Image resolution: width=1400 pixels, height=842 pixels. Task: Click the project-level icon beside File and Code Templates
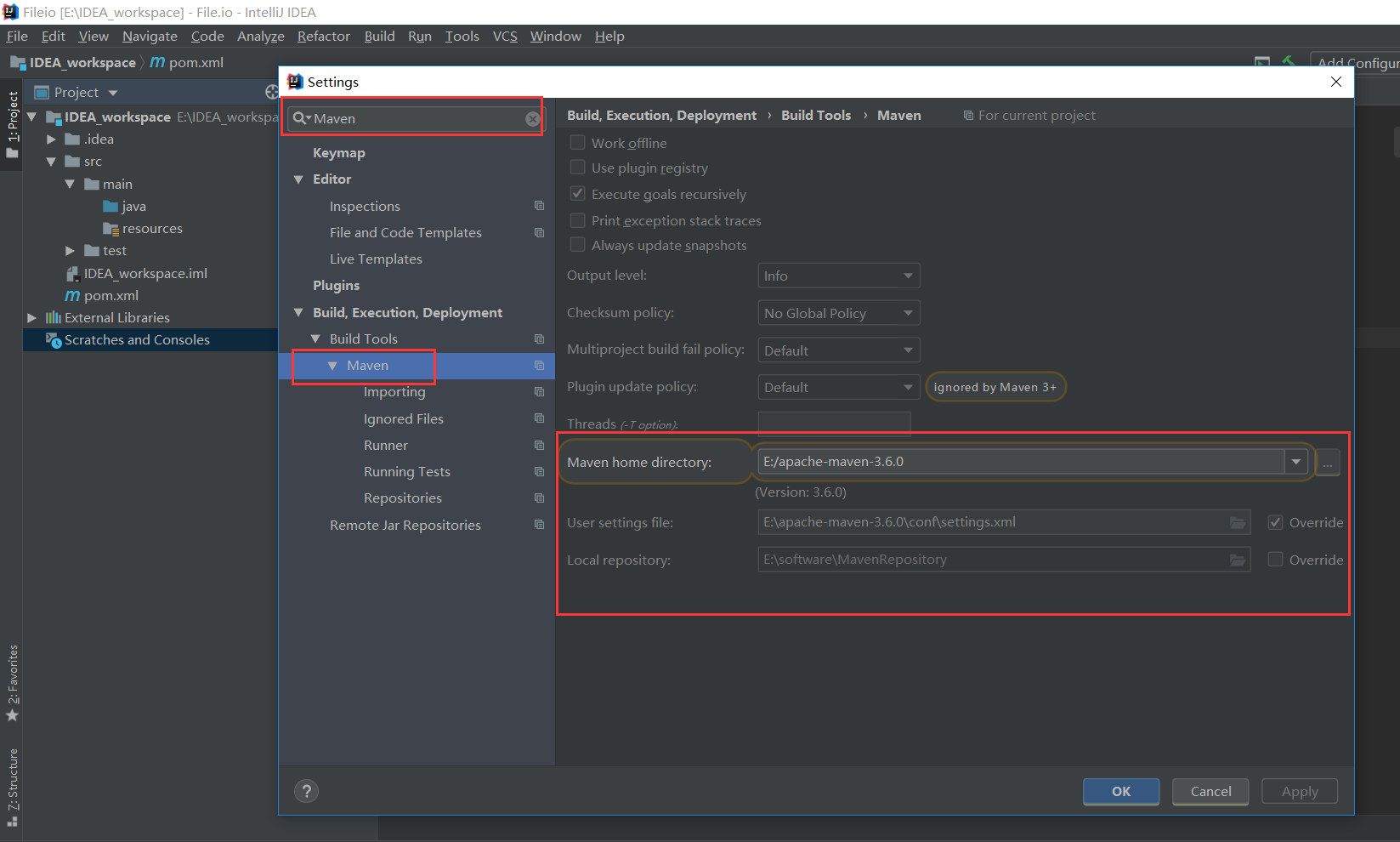click(539, 232)
